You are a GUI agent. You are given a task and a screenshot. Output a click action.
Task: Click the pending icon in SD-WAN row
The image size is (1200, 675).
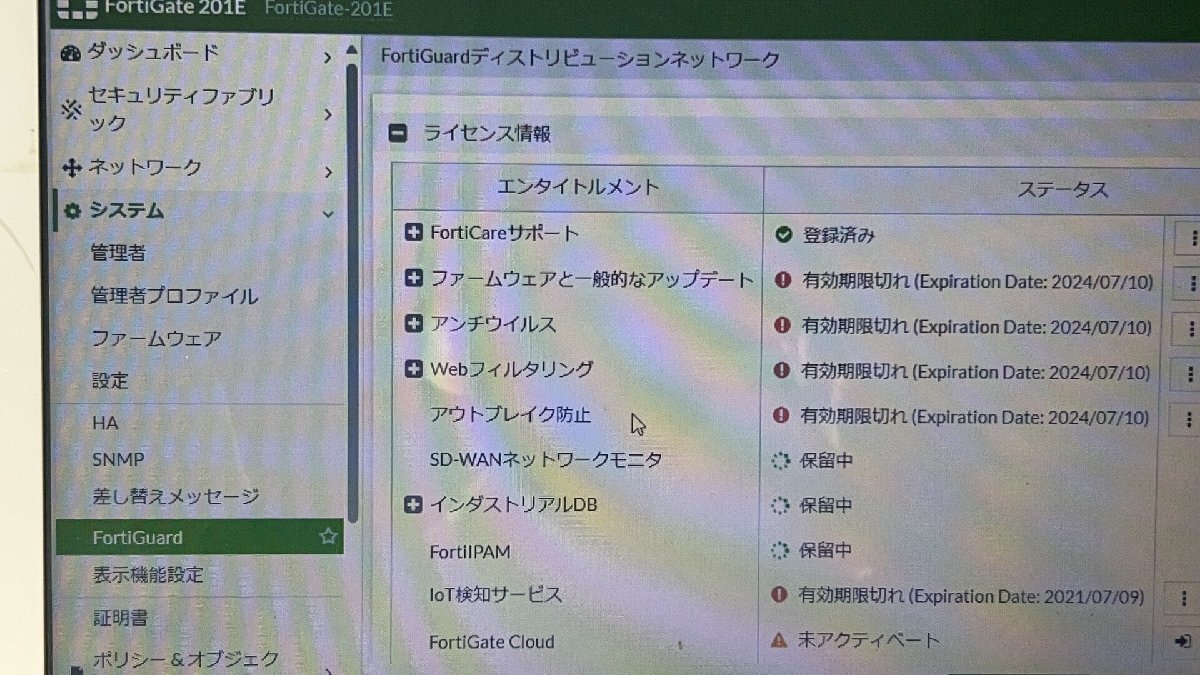(781, 461)
